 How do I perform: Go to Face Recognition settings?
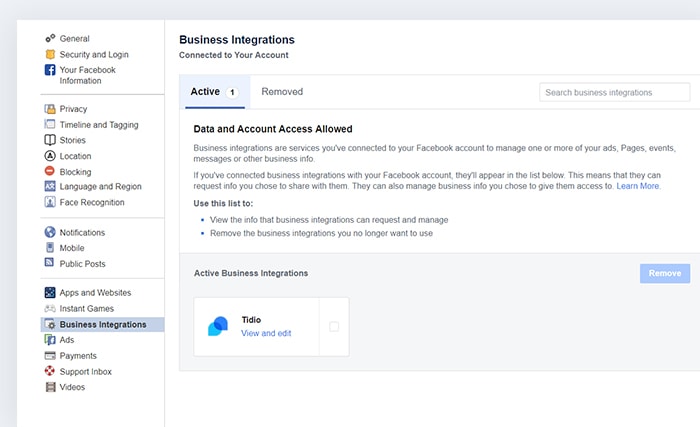[92, 202]
